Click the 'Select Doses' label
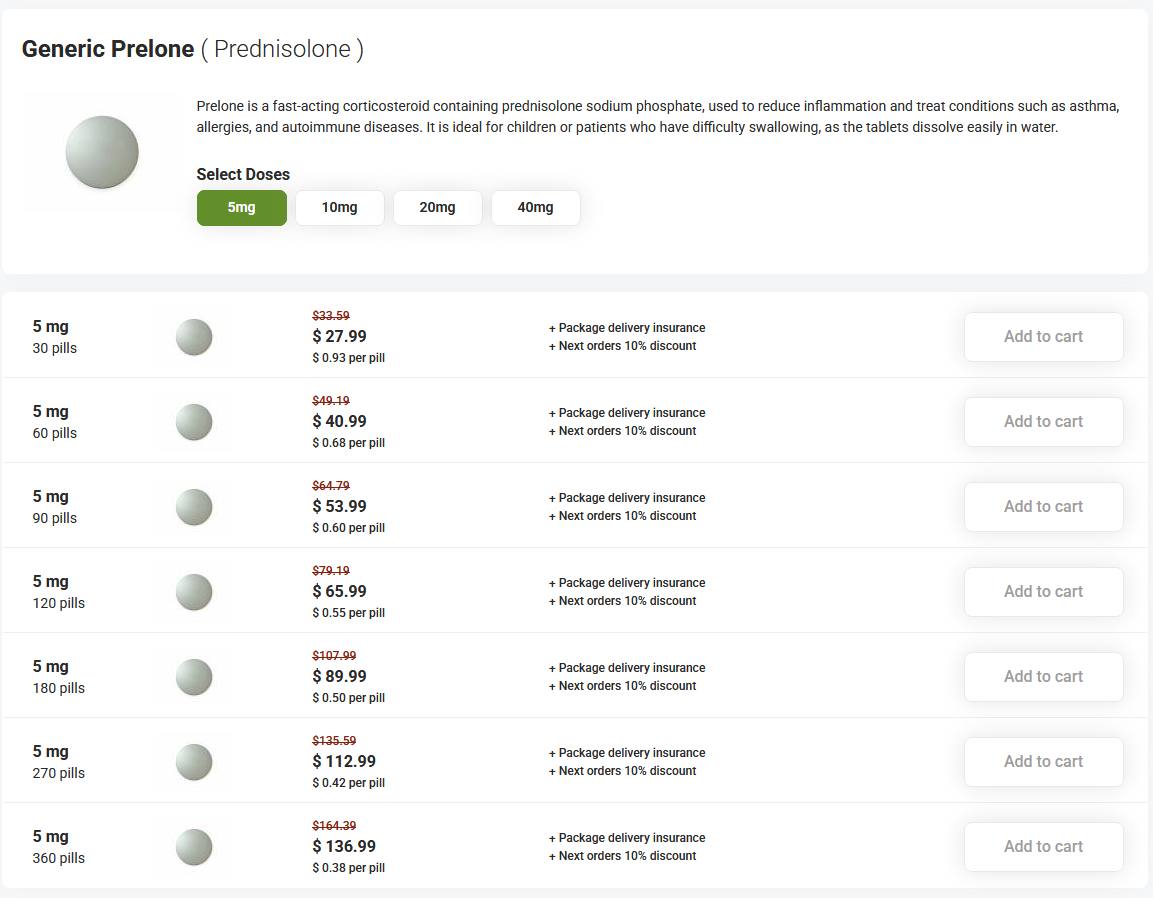Viewport: 1153px width, 898px height. [243, 174]
